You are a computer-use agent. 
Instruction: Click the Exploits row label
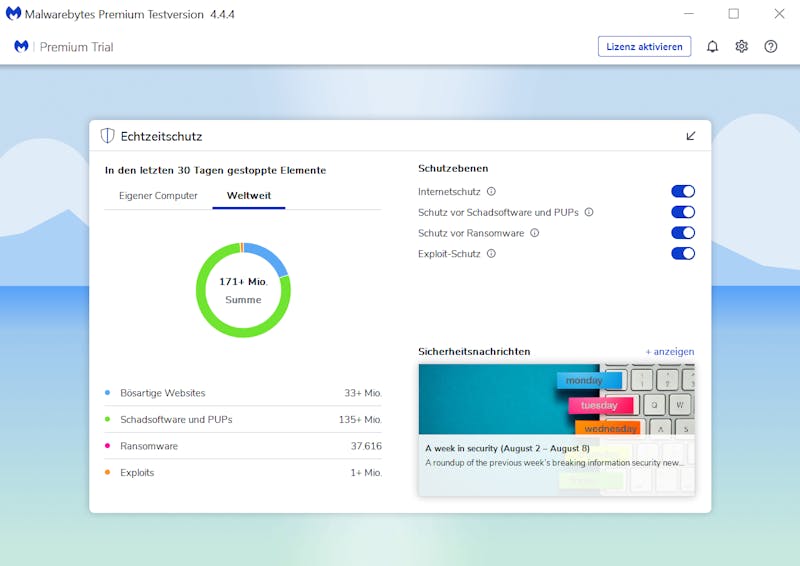point(137,473)
